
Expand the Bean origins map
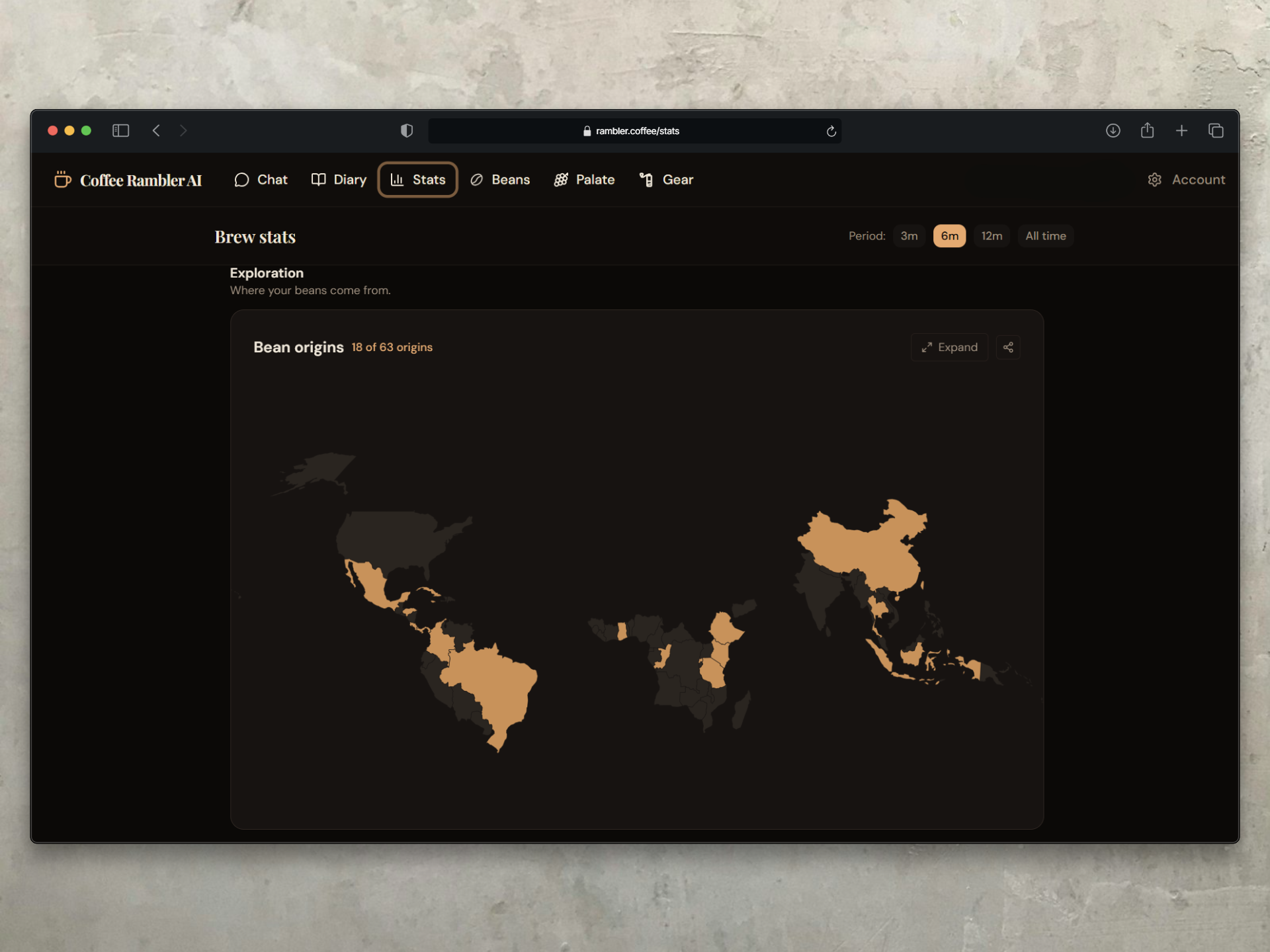tap(949, 347)
